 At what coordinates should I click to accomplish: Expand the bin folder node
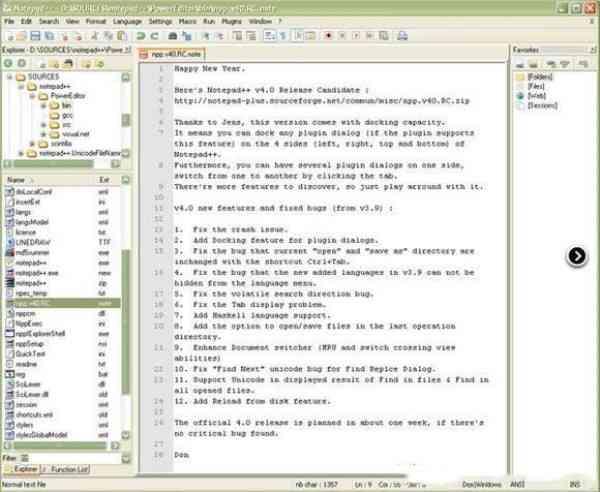(44, 105)
